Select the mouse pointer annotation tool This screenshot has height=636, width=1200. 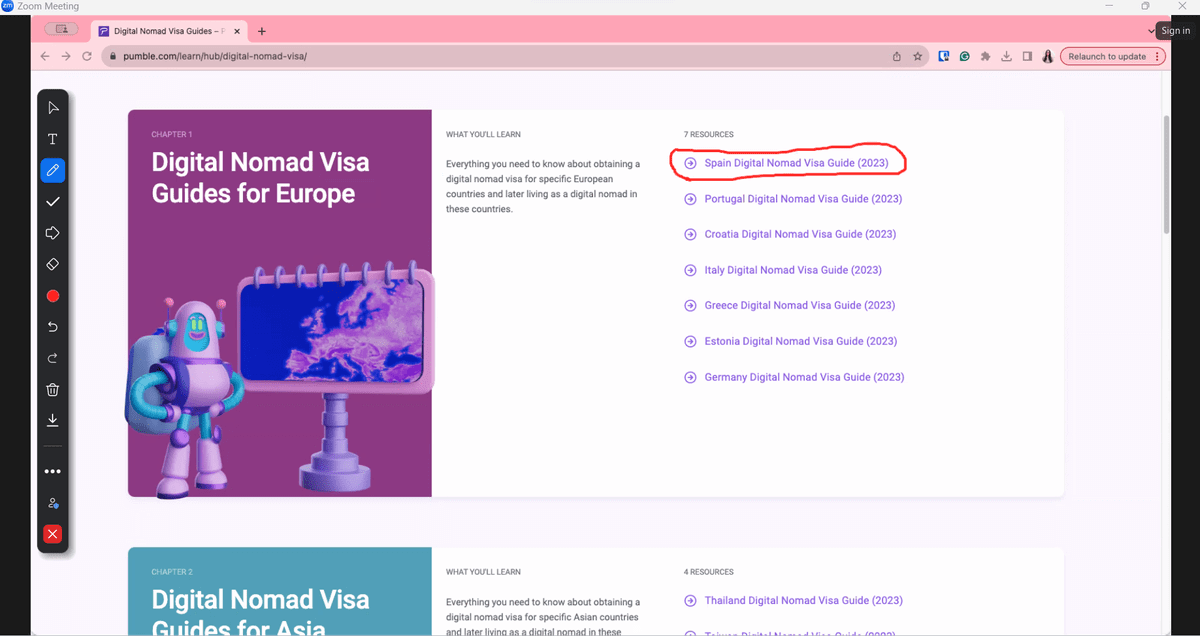point(53,108)
